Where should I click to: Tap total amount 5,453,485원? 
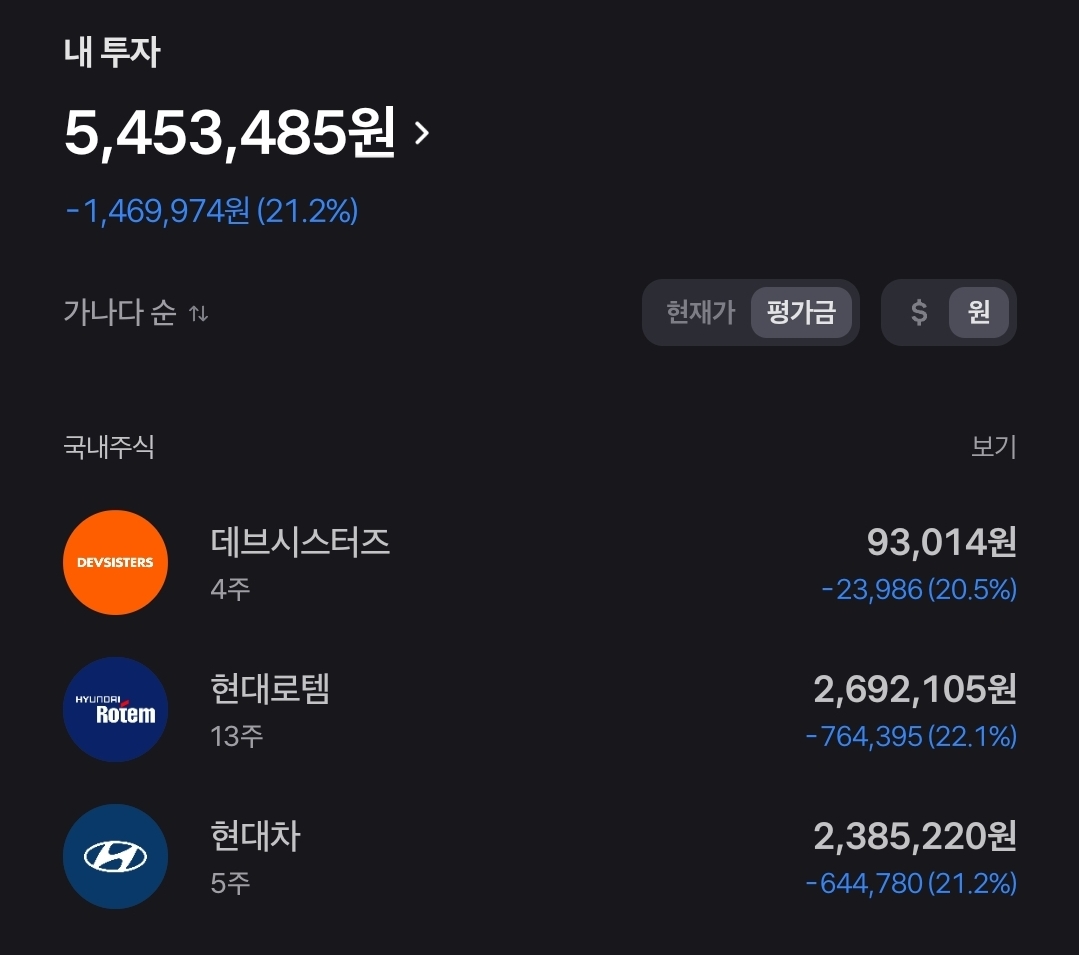point(230,133)
